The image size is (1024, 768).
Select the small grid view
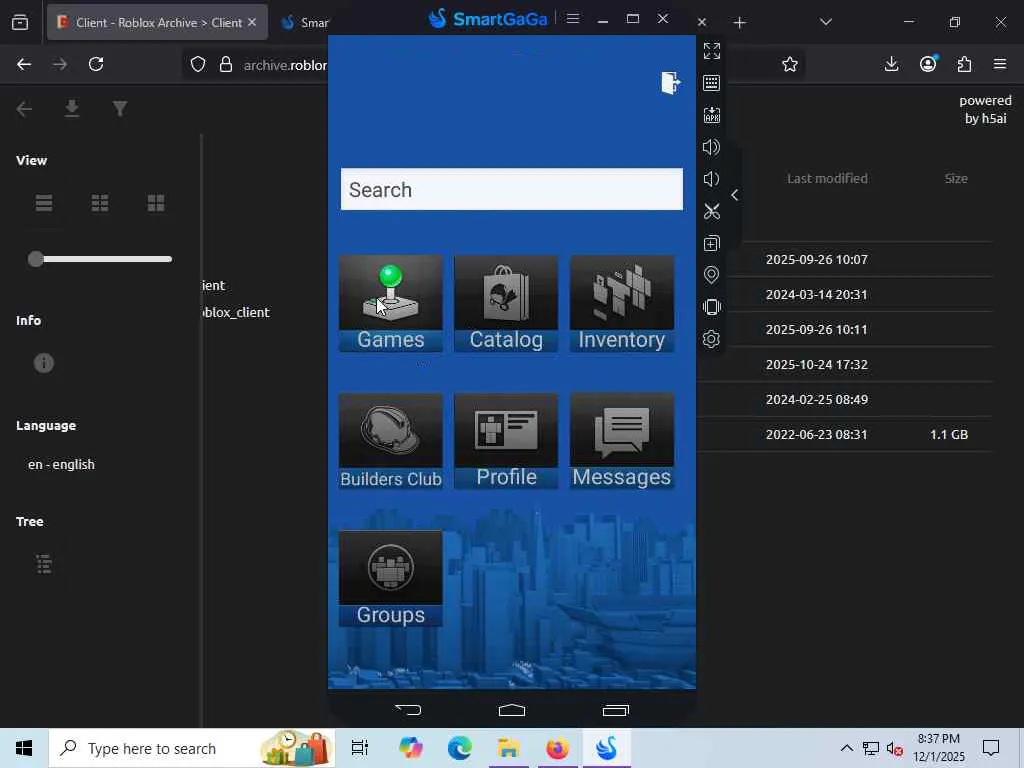100,203
